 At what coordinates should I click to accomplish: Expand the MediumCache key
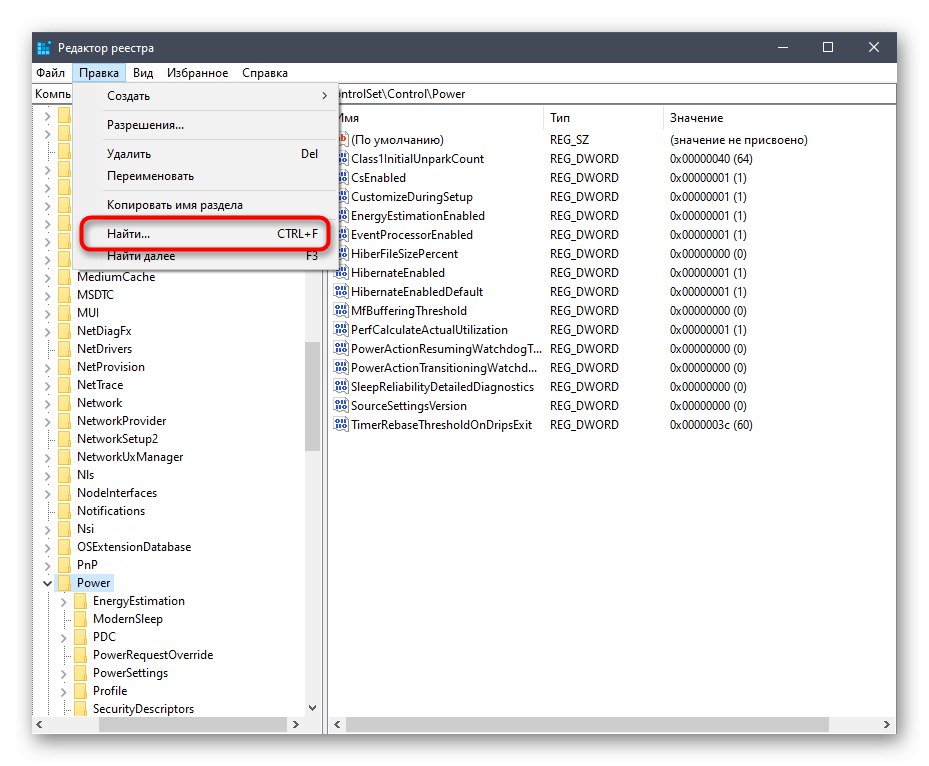(47, 277)
